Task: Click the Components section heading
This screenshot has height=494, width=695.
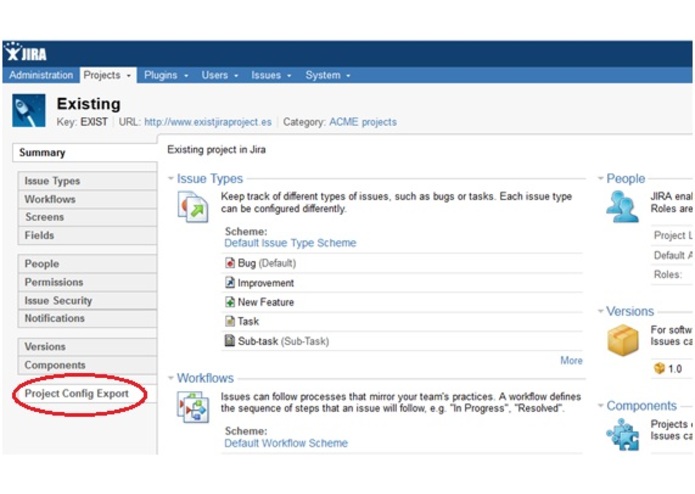Action: [x=641, y=405]
